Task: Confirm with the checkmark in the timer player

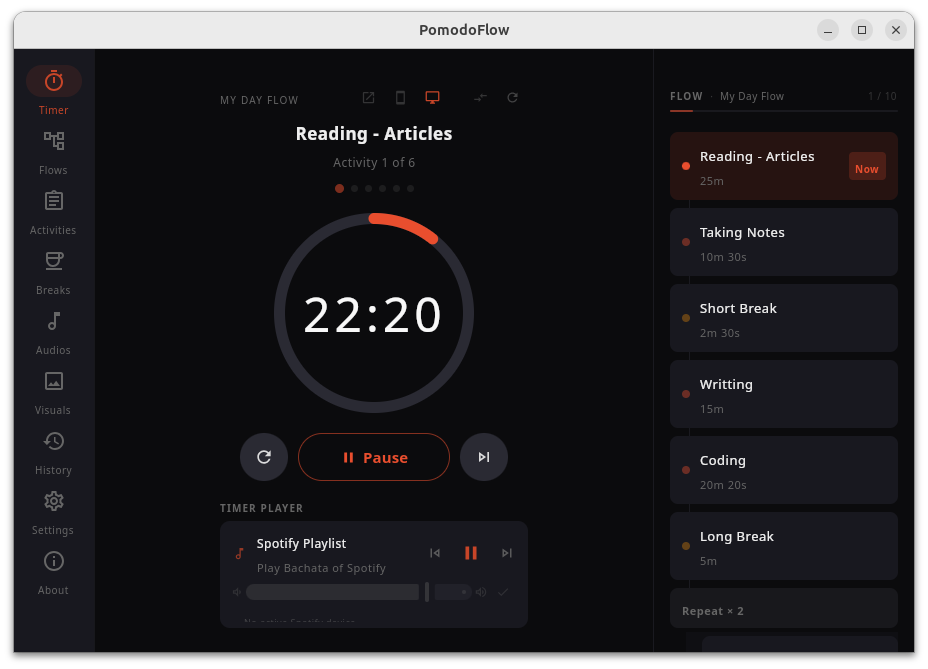Action: pos(501,592)
